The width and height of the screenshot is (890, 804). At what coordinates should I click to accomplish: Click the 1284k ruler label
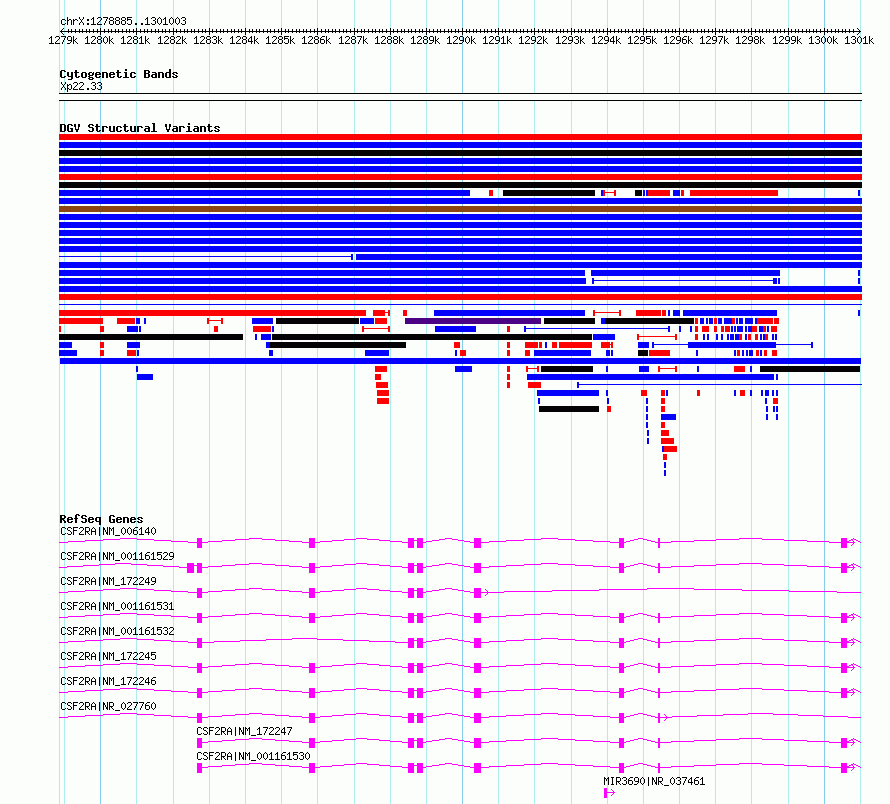(244, 40)
